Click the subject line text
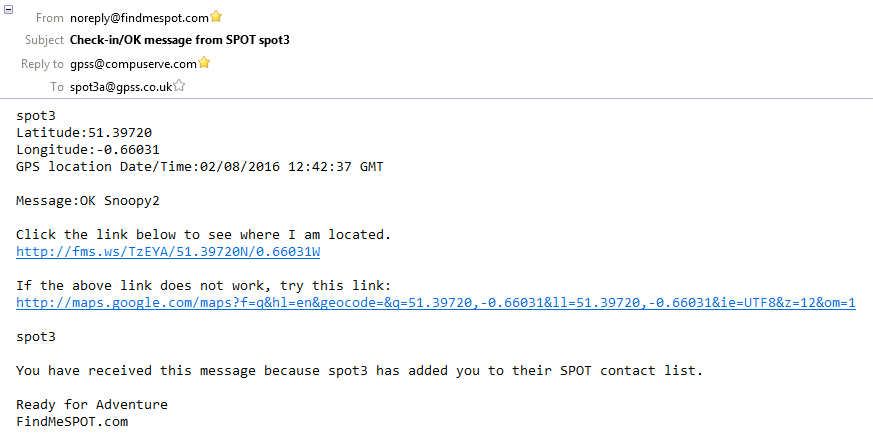873x444 pixels. tap(180, 40)
